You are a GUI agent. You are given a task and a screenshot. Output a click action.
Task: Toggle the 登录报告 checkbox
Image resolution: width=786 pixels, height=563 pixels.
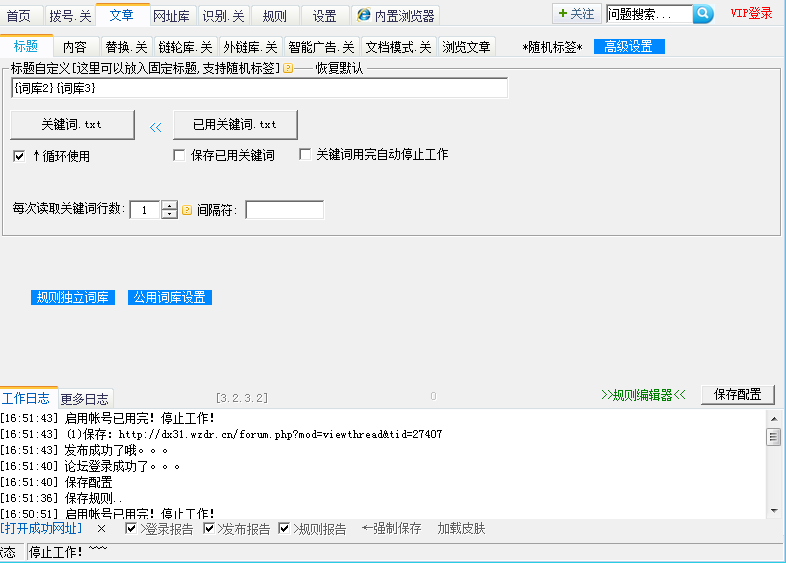131,528
